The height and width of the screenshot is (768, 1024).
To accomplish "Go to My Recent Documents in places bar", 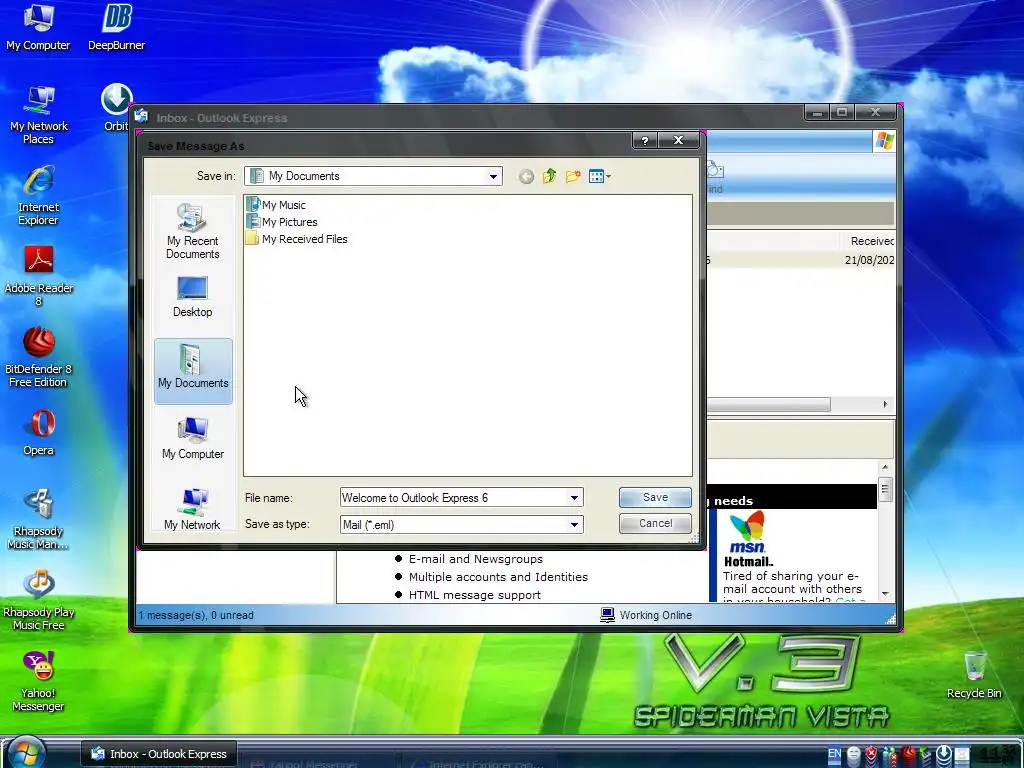I will click(x=193, y=231).
